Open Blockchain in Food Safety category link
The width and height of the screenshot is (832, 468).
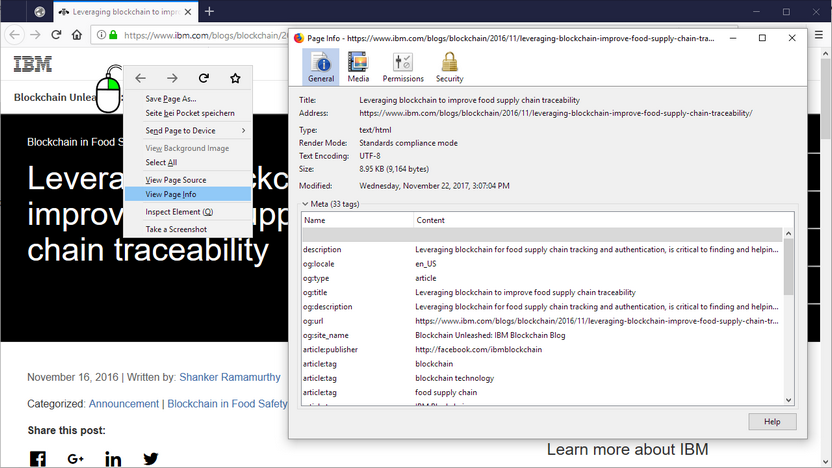[x=227, y=404]
